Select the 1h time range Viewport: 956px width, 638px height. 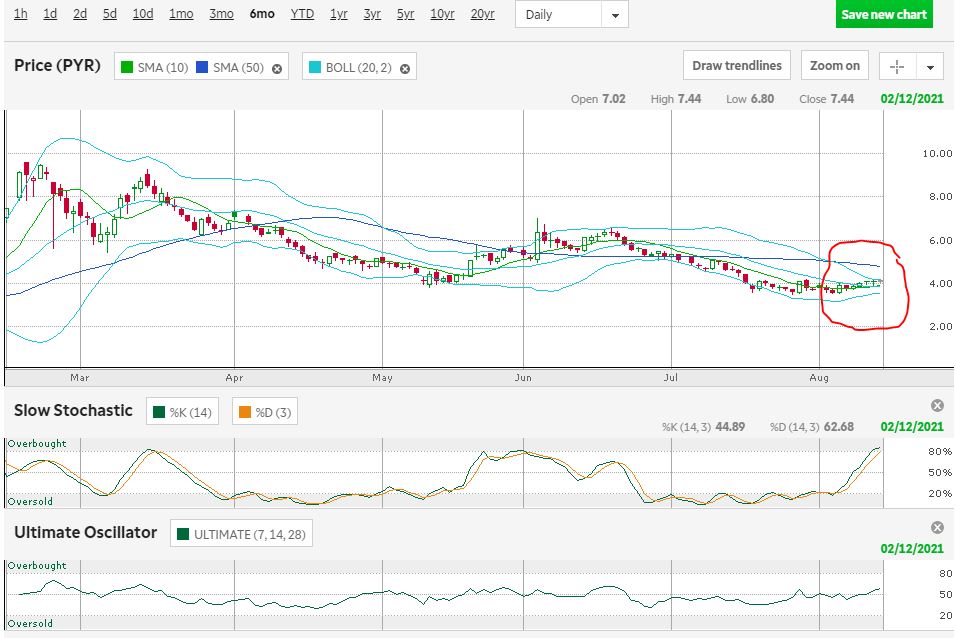[21, 14]
